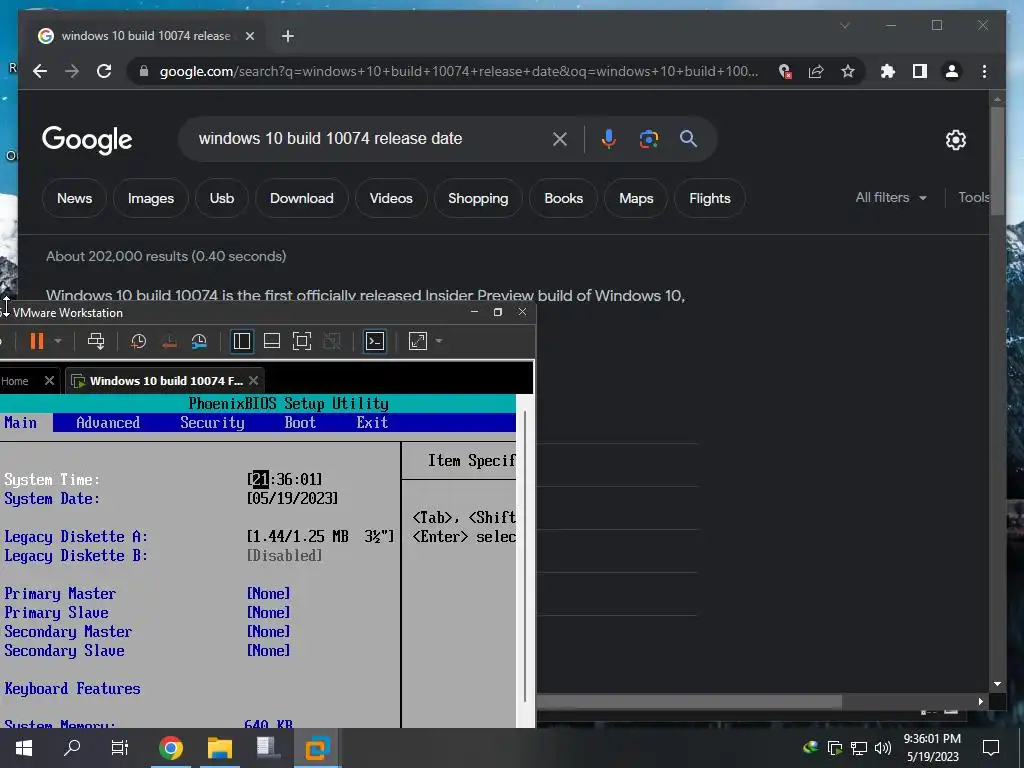Filter Google results by Flights

710,198
